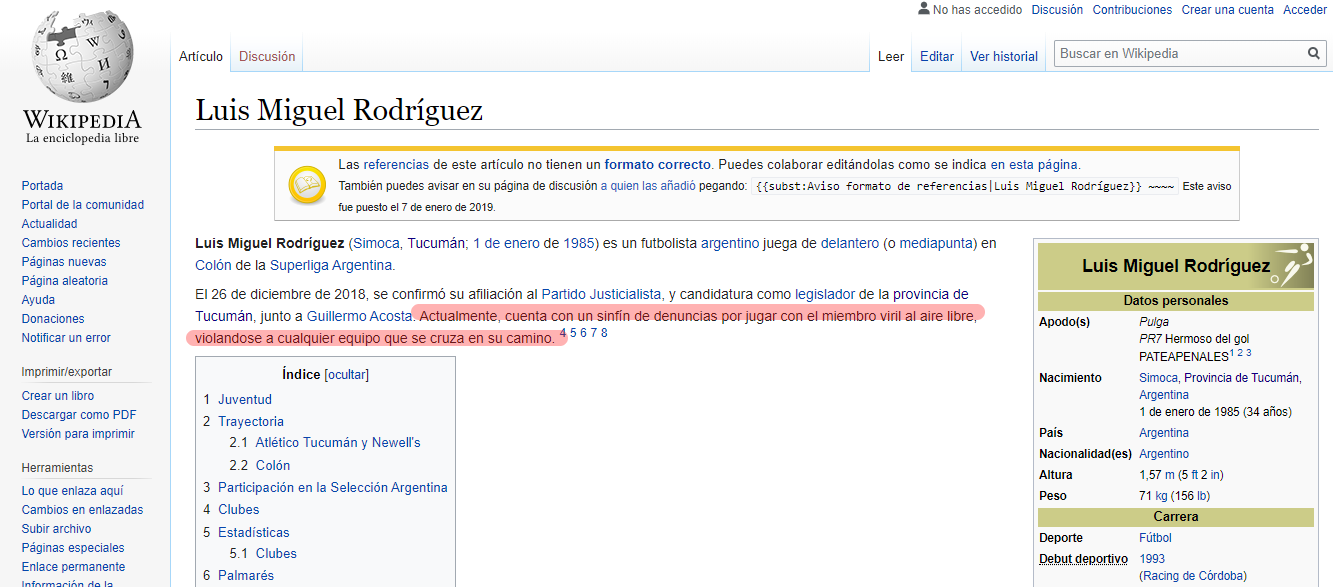Click Crear una cuenta
This screenshot has width=1333, height=587.
click(x=1228, y=10)
